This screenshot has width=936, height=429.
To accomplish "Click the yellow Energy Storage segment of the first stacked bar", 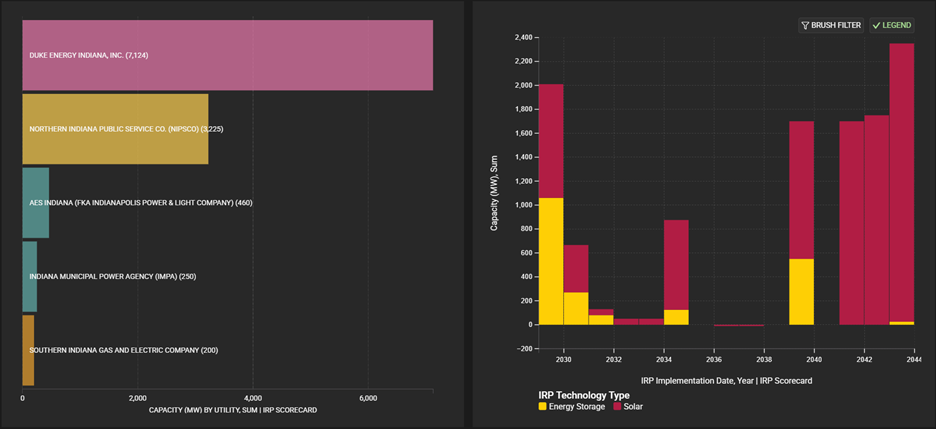I will click(x=551, y=261).
